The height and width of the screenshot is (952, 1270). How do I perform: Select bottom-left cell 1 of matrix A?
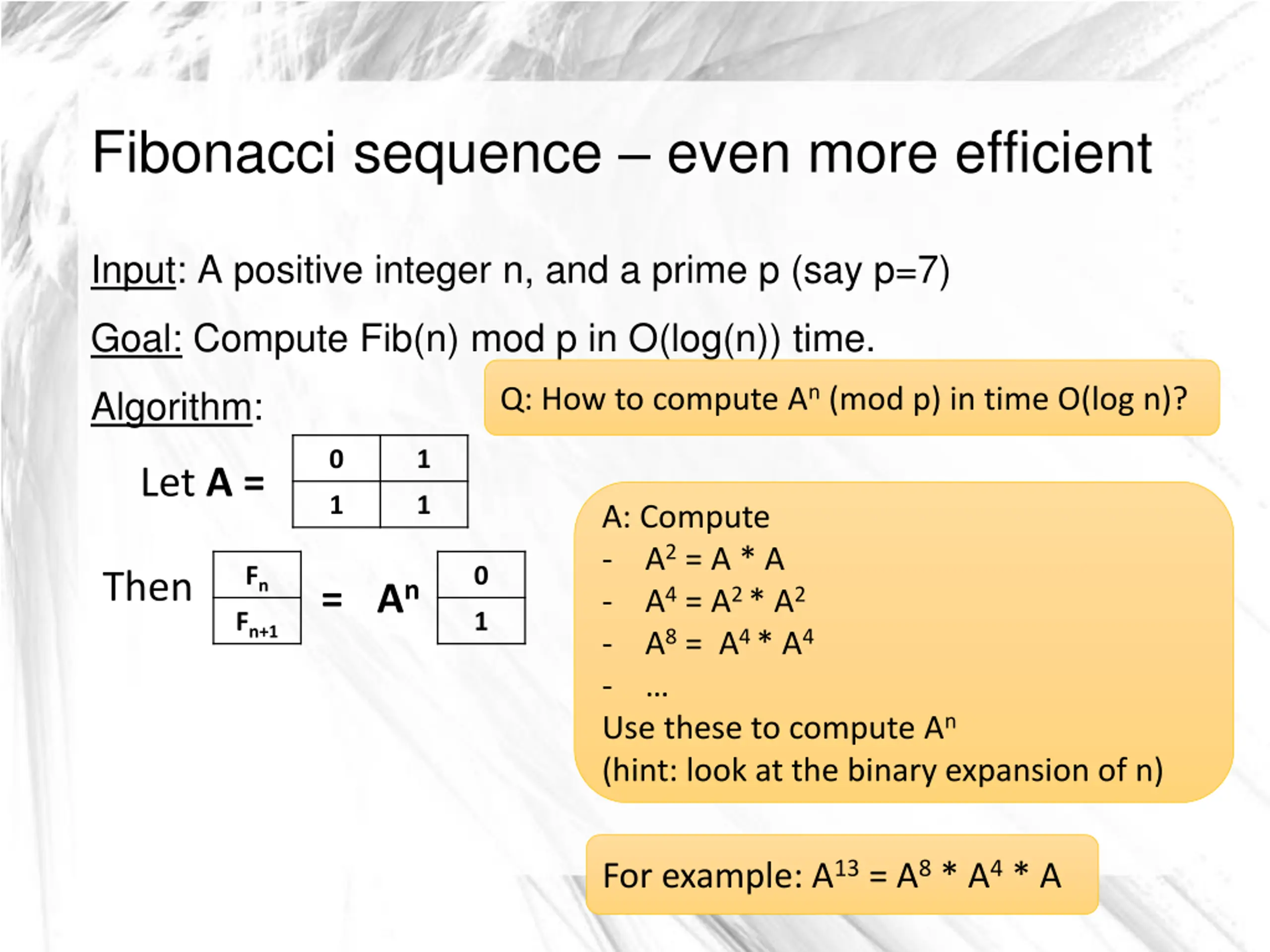[x=336, y=505]
